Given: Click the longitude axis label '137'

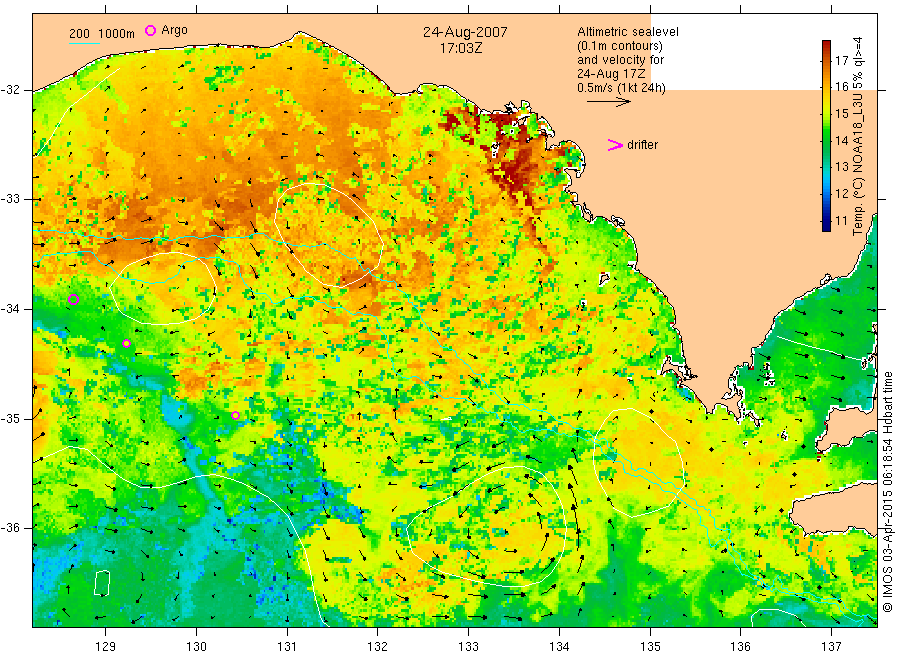Looking at the screenshot, I should tap(832, 647).
